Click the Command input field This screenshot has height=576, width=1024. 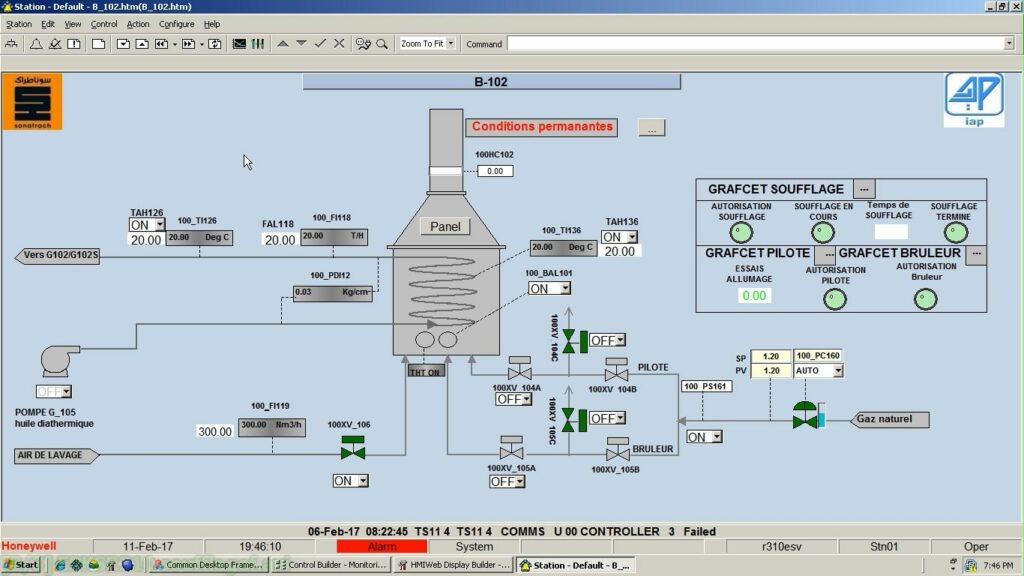click(x=754, y=44)
